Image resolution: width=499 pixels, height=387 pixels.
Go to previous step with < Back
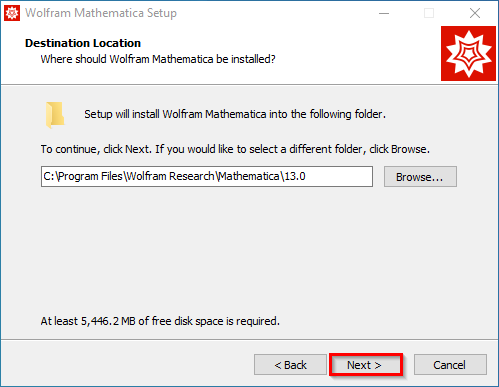pos(290,365)
